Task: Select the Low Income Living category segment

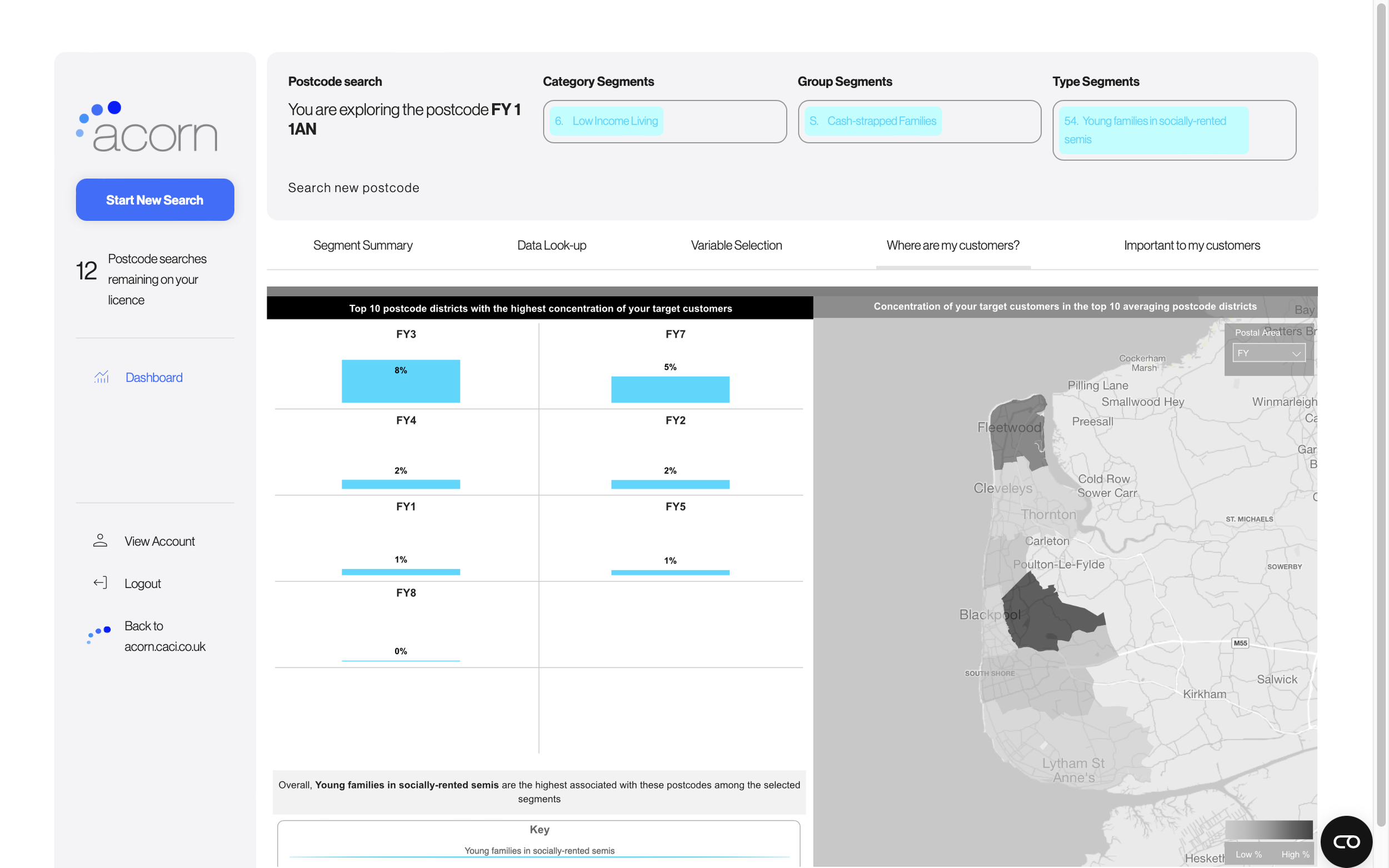Action: coord(606,121)
